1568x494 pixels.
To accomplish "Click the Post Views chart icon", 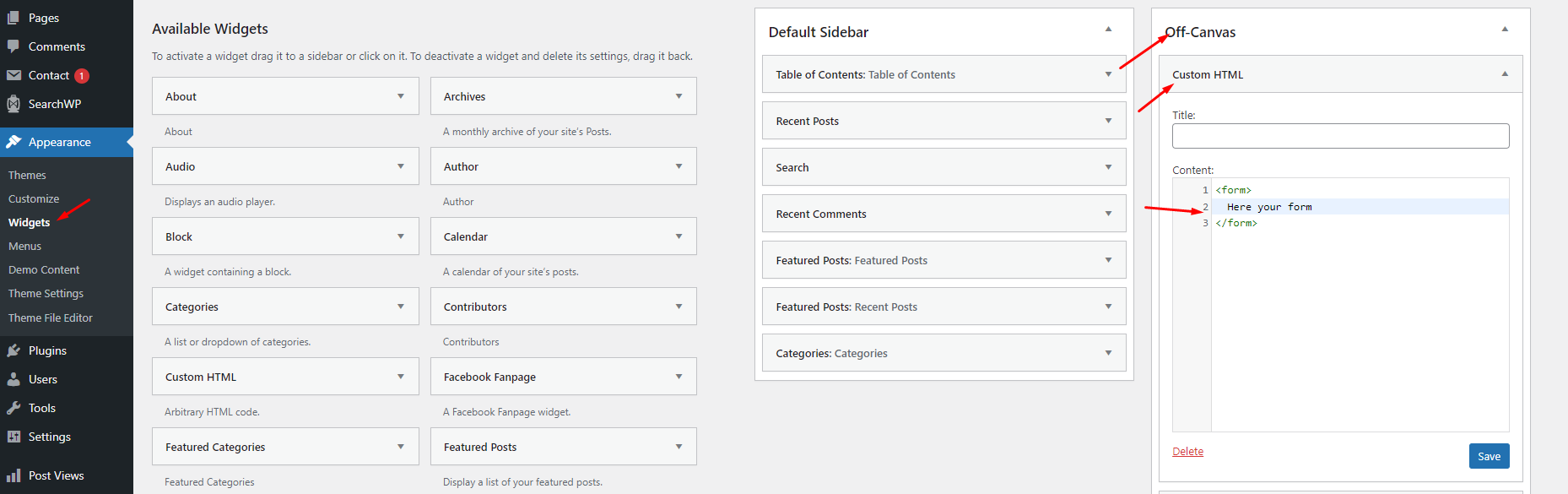I will click(14, 475).
